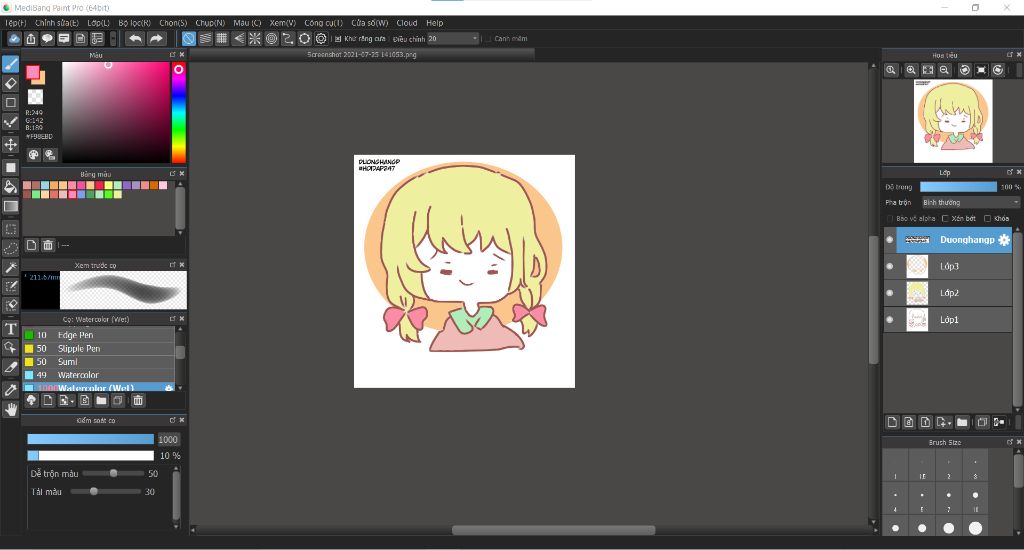Click zoom in icon in Navigator panel
Viewport: 1024px width, 550px height.
911,70
